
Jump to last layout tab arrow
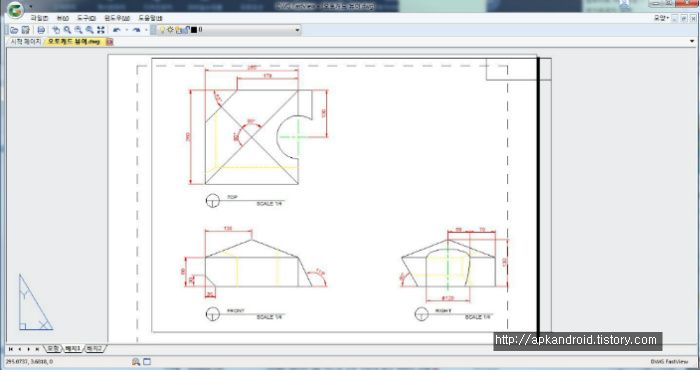pyautogui.click(x=37, y=349)
